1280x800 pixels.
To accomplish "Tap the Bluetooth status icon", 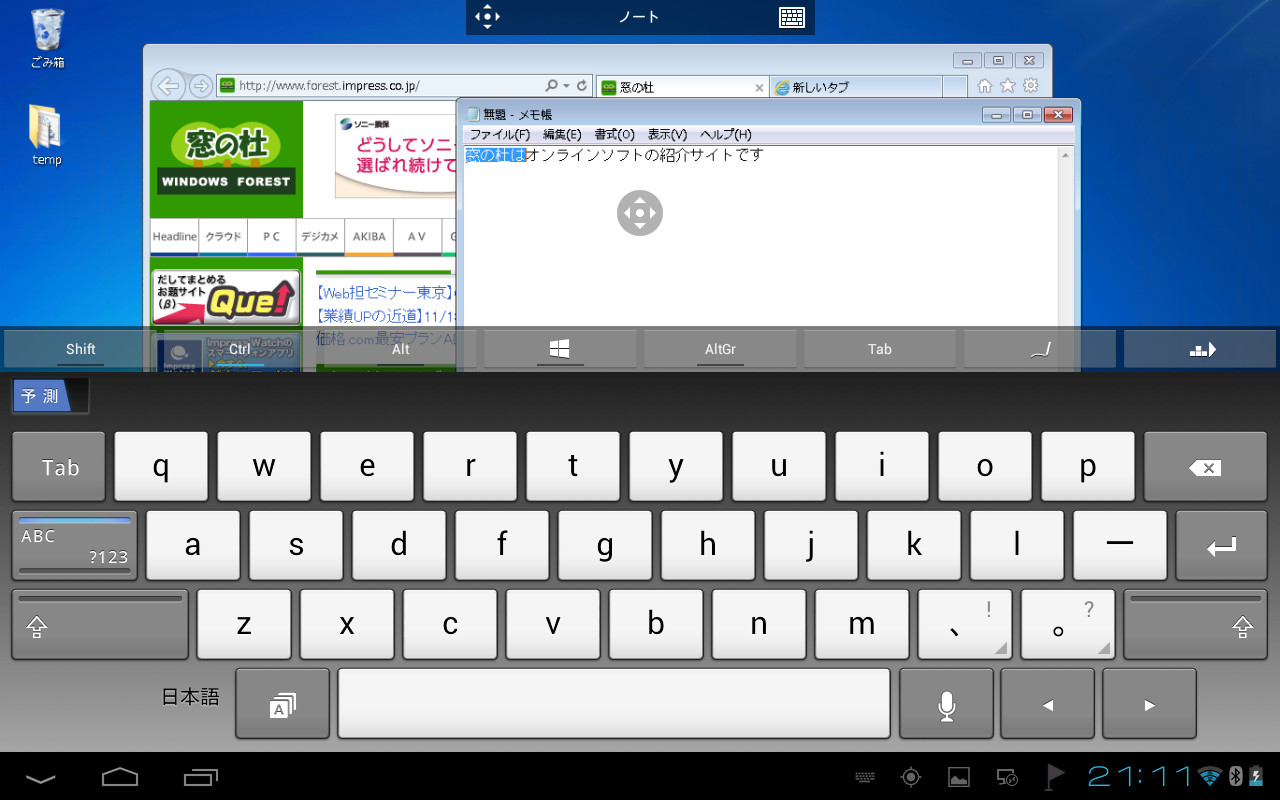I will tap(1235, 777).
